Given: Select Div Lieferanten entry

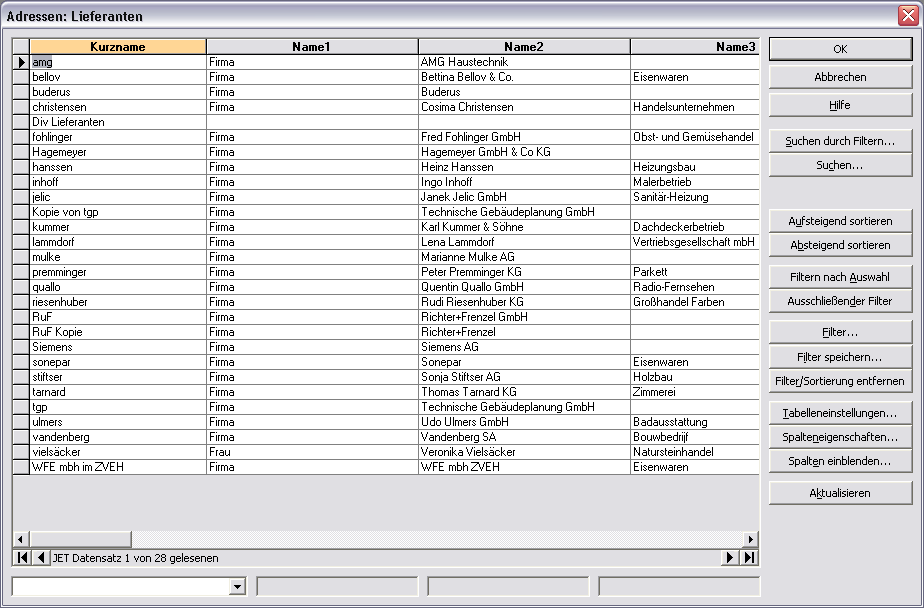Looking at the screenshot, I should 118,122.
